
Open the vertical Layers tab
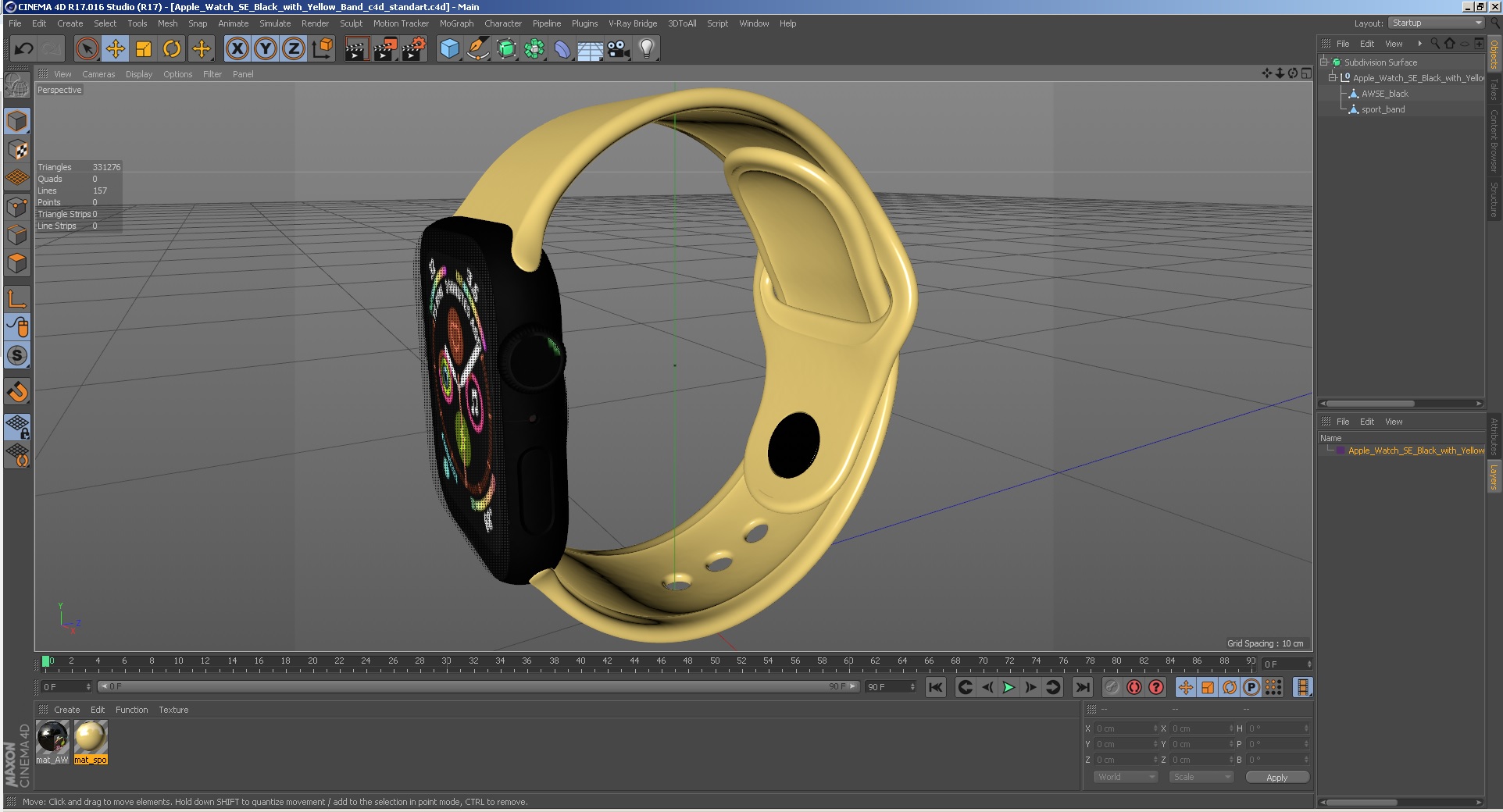1494,476
